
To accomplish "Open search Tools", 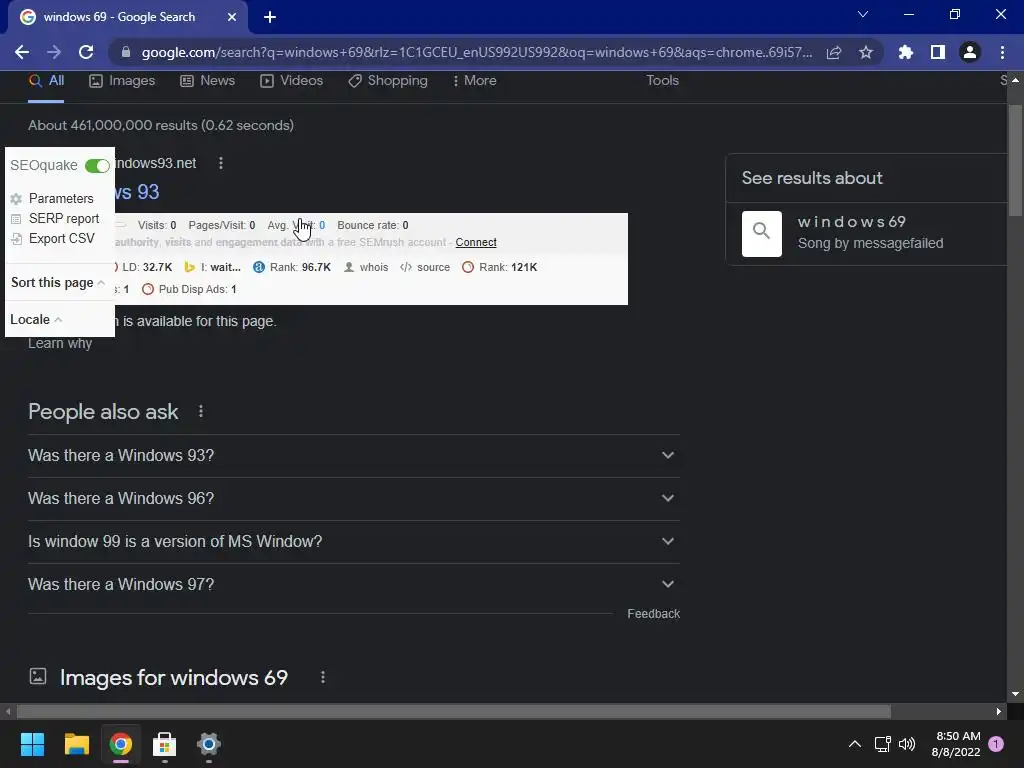I will click(x=662, y=80).
